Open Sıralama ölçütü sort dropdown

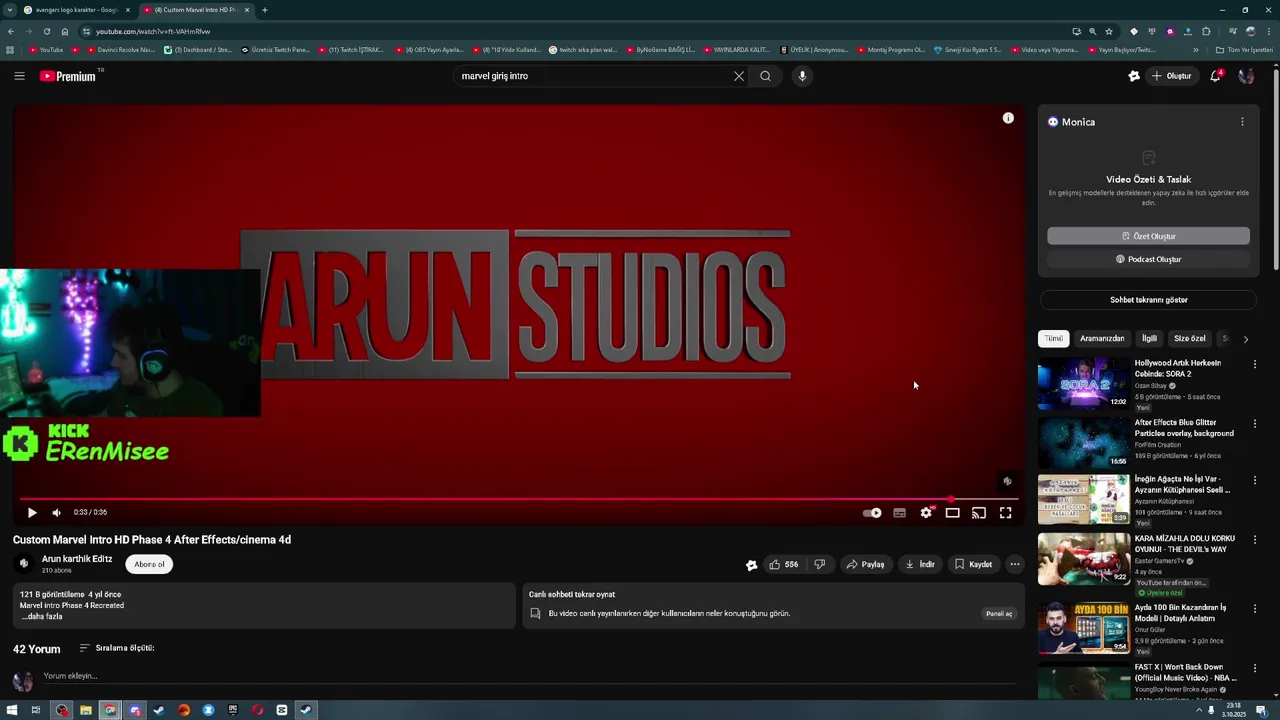[117, 648]
